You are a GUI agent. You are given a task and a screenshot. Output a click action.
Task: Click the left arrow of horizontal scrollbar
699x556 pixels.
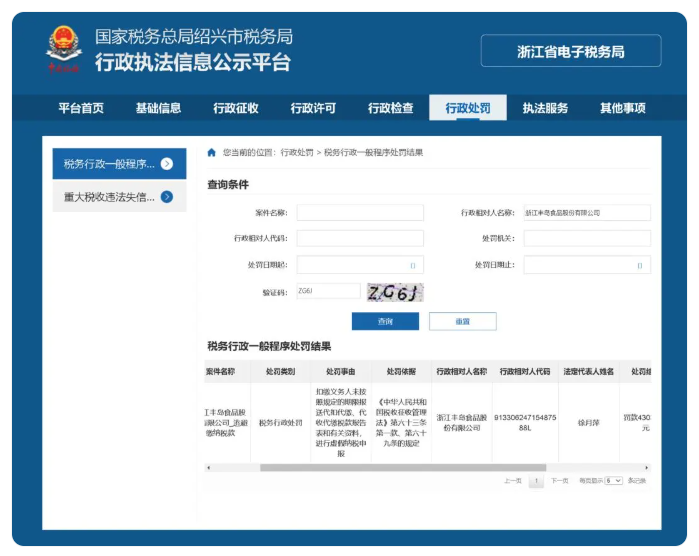(208, 467)
